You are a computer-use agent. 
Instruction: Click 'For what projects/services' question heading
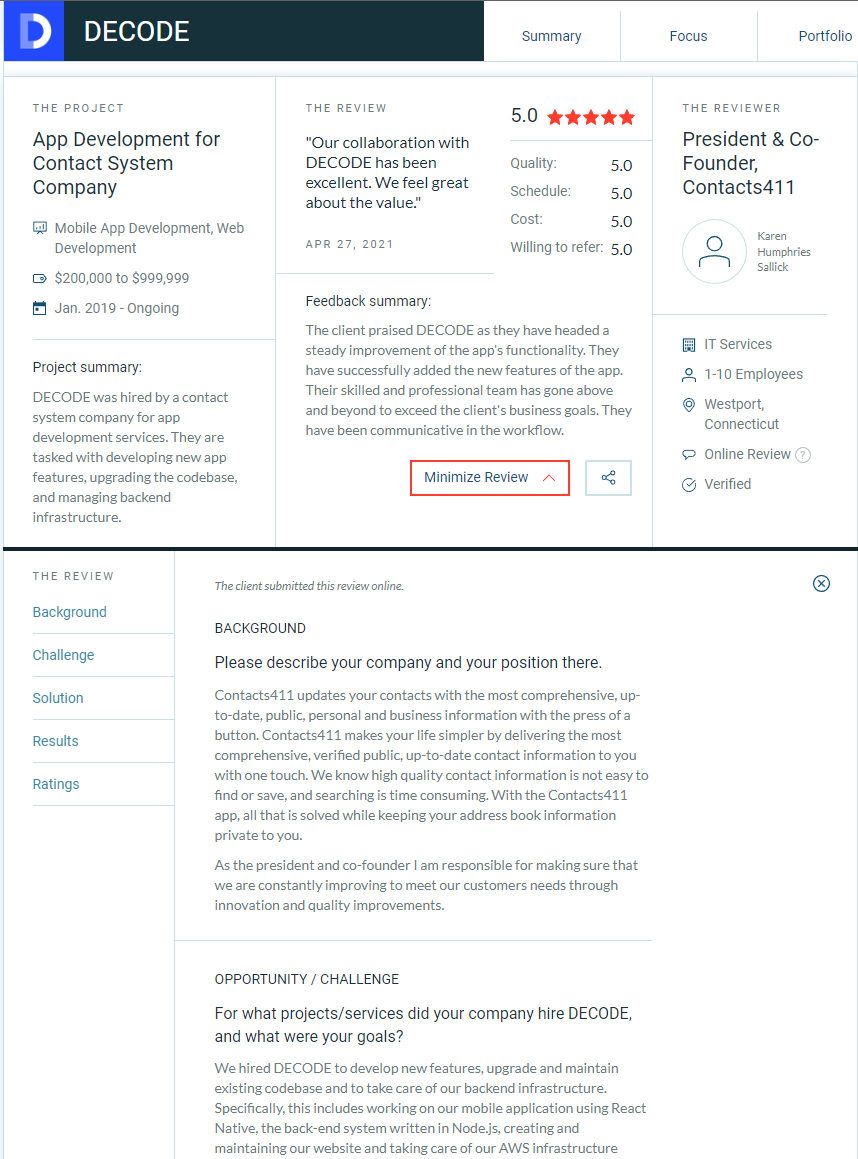pyautogui.click(x=423, y=1025)
